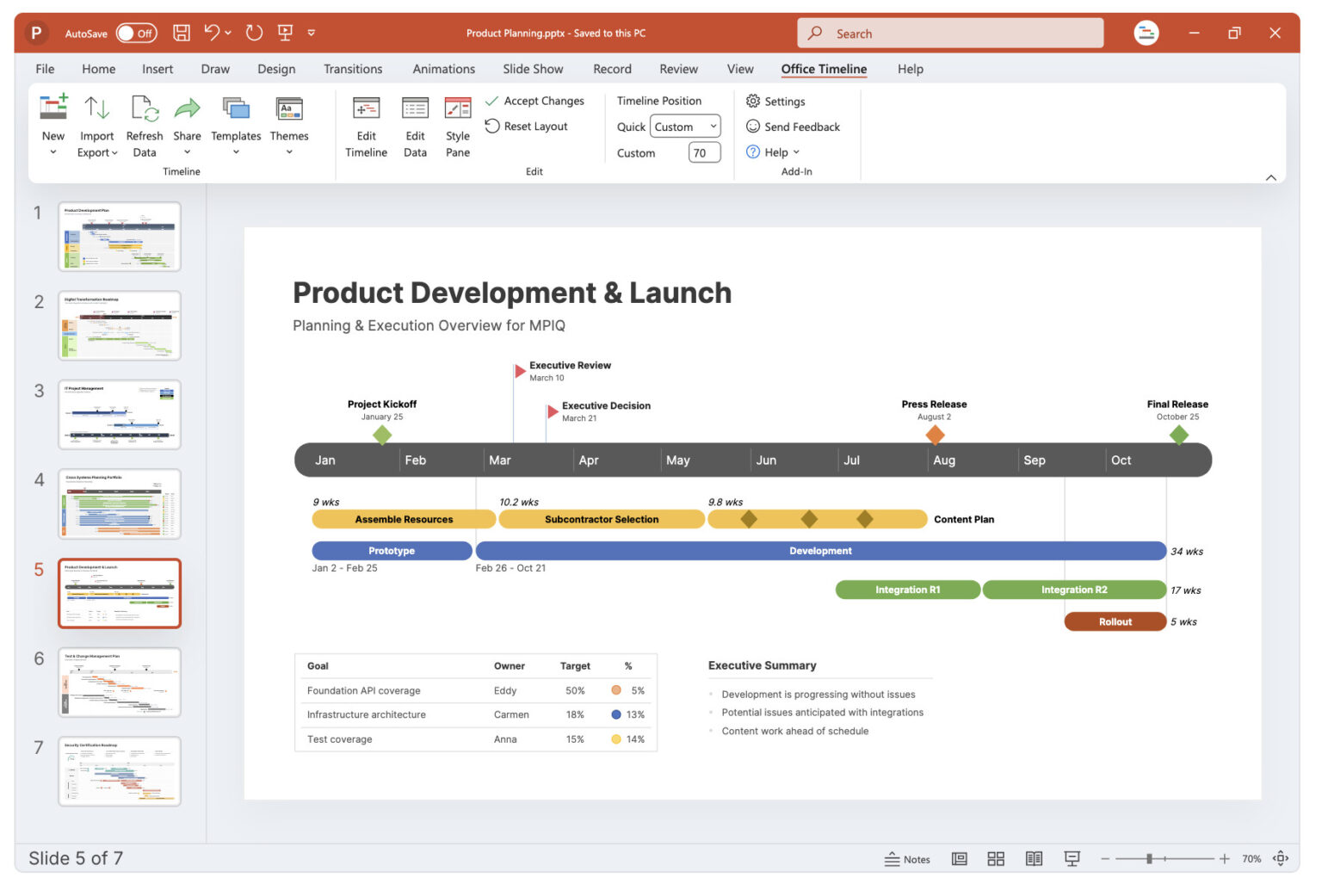Screen dimensions: 1322x896
Task: Switch to the Office Timeline tab
Action: click(823, 69)
